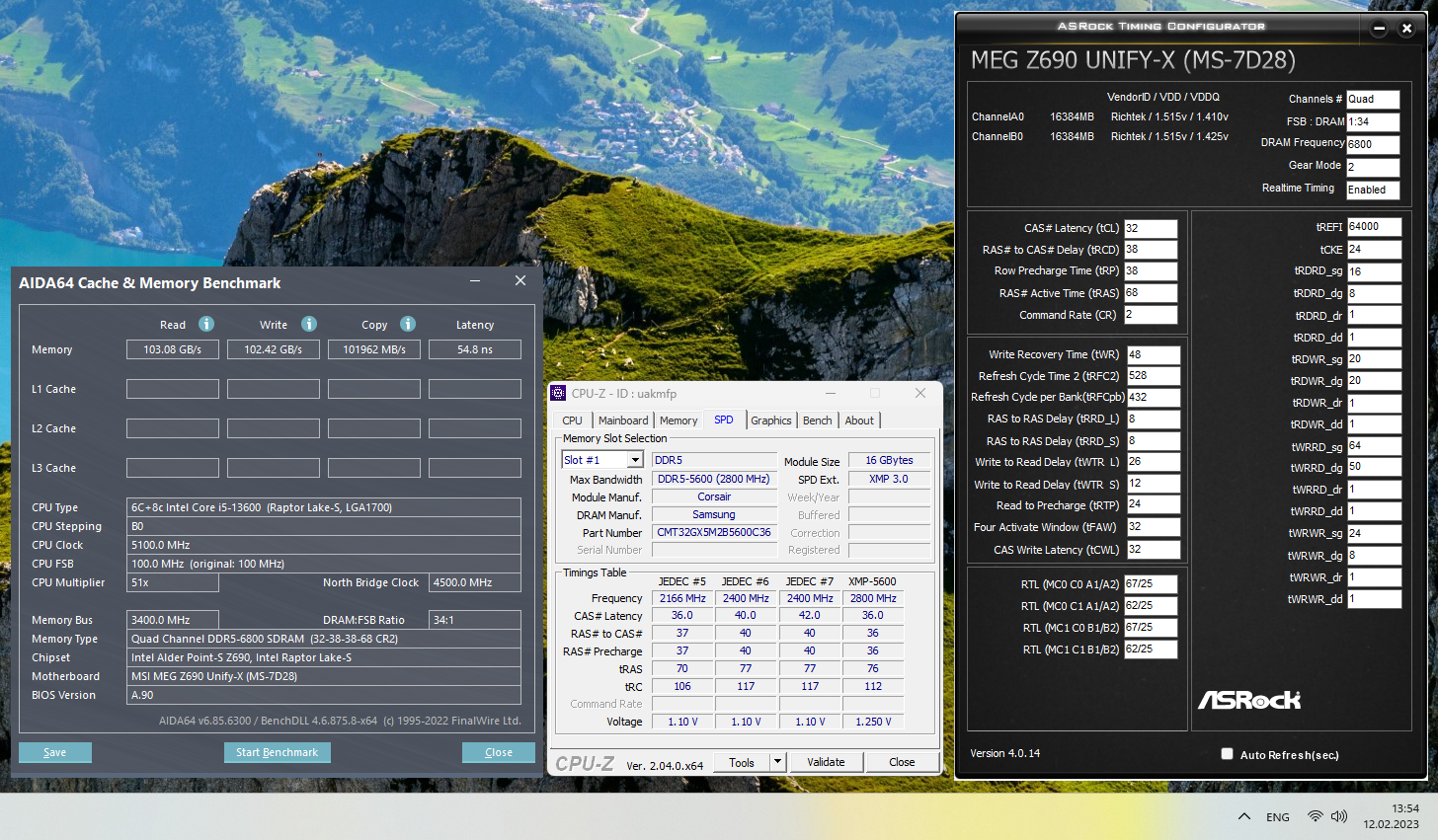Click the Close button in CPU-Z
Screen dimensions: 1438x840
click(902, 762)
